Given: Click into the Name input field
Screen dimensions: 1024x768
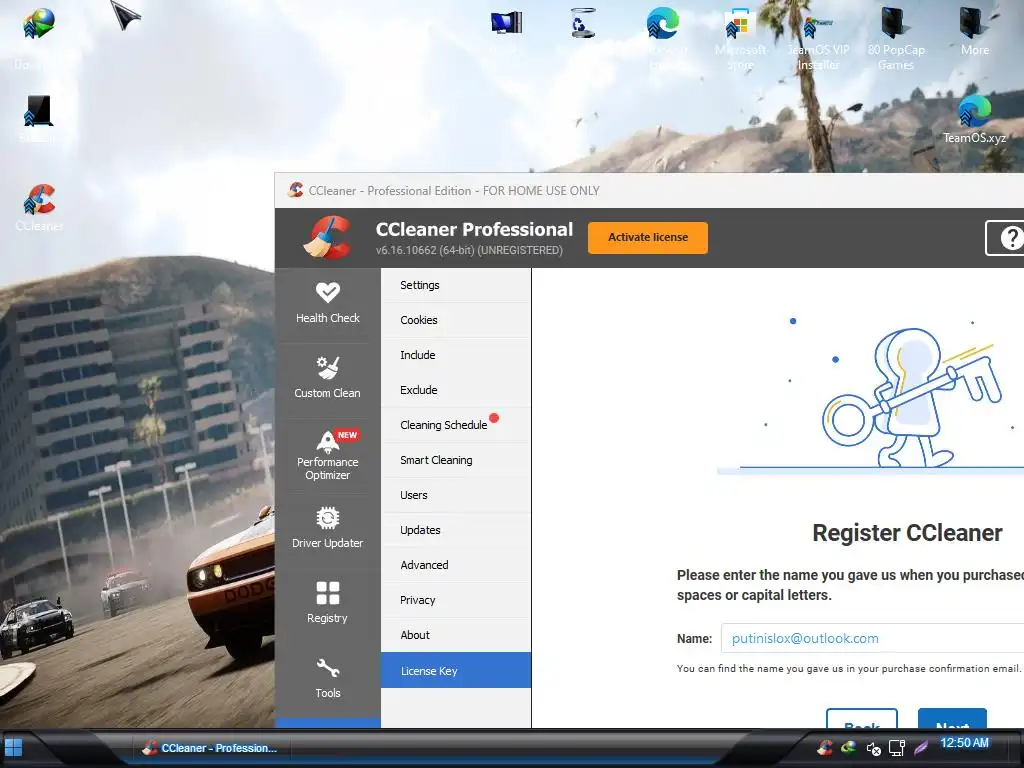Looking at the screenshot, I should tap(872, 638).
